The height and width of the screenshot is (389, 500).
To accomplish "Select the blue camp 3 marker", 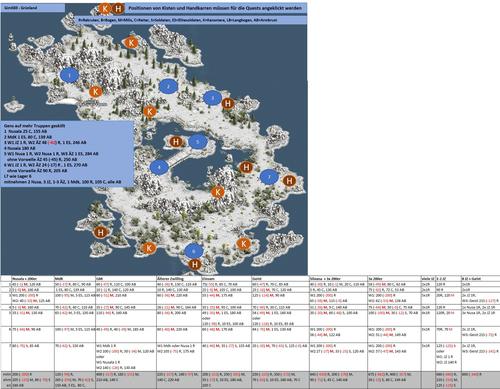I will (x=213, y=98).
